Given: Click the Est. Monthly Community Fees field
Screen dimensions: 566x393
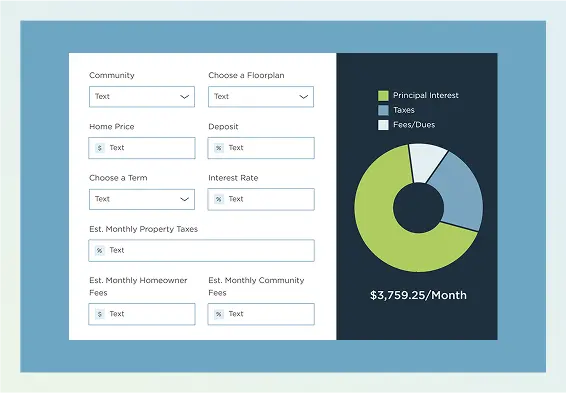Looking at the screenshot, I should pyautogui.click(x=261, y=314).
